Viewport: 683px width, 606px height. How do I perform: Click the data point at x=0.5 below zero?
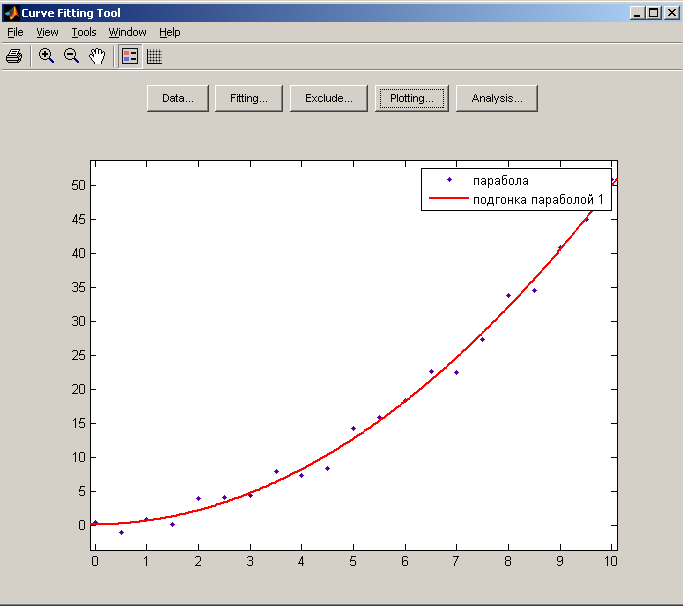coord(122,532)
